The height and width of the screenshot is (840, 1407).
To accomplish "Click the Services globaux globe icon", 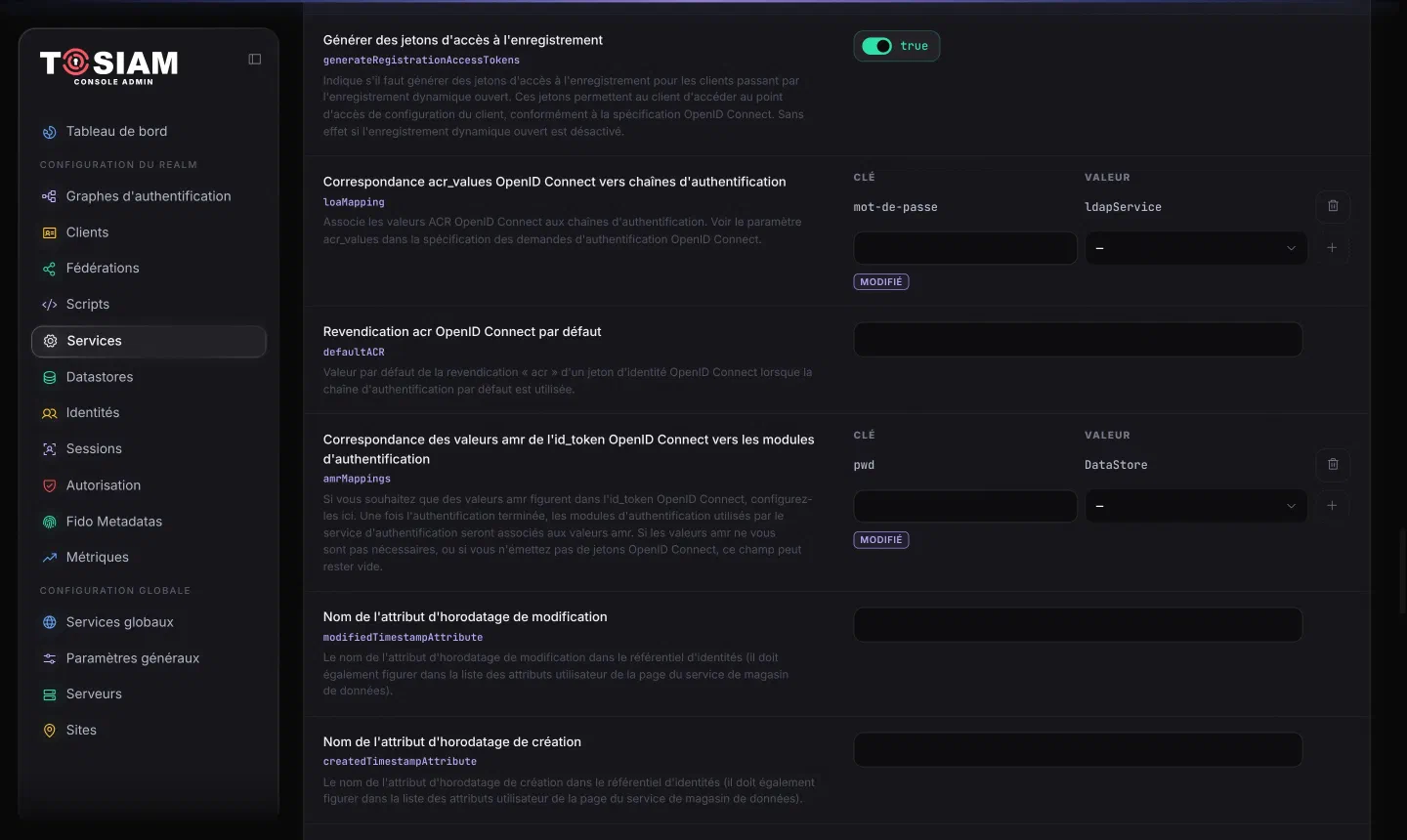I will (x=50, y=622).
